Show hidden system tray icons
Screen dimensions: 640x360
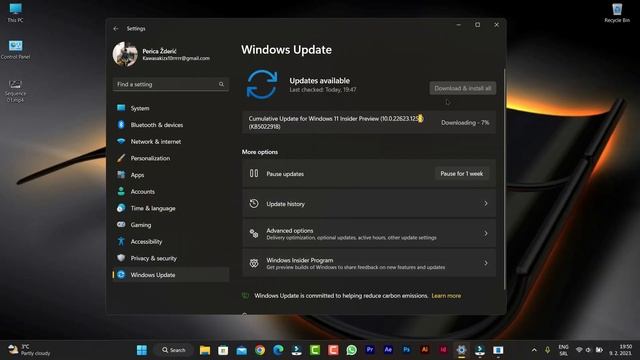[x=534, y=350]
